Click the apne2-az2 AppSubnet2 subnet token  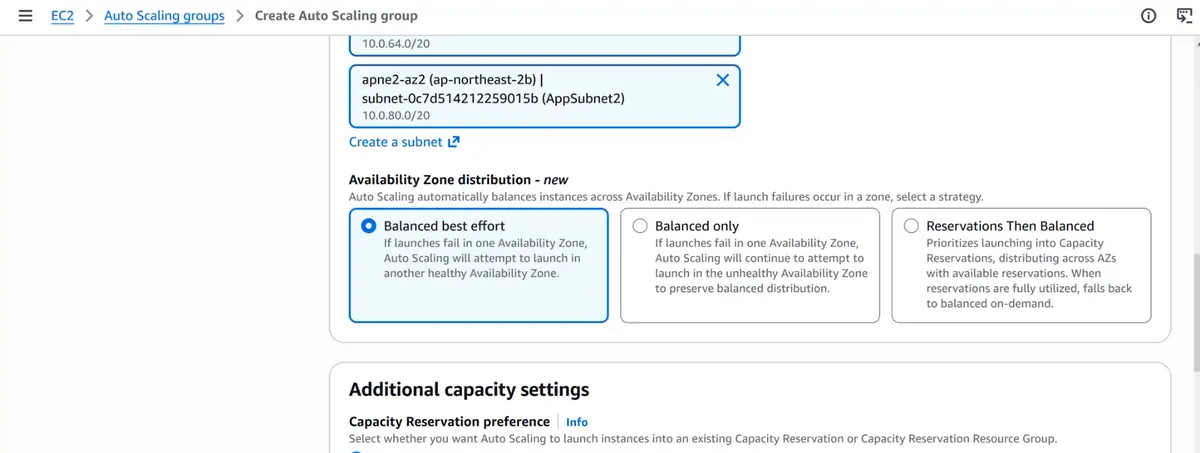pos(545,97)
